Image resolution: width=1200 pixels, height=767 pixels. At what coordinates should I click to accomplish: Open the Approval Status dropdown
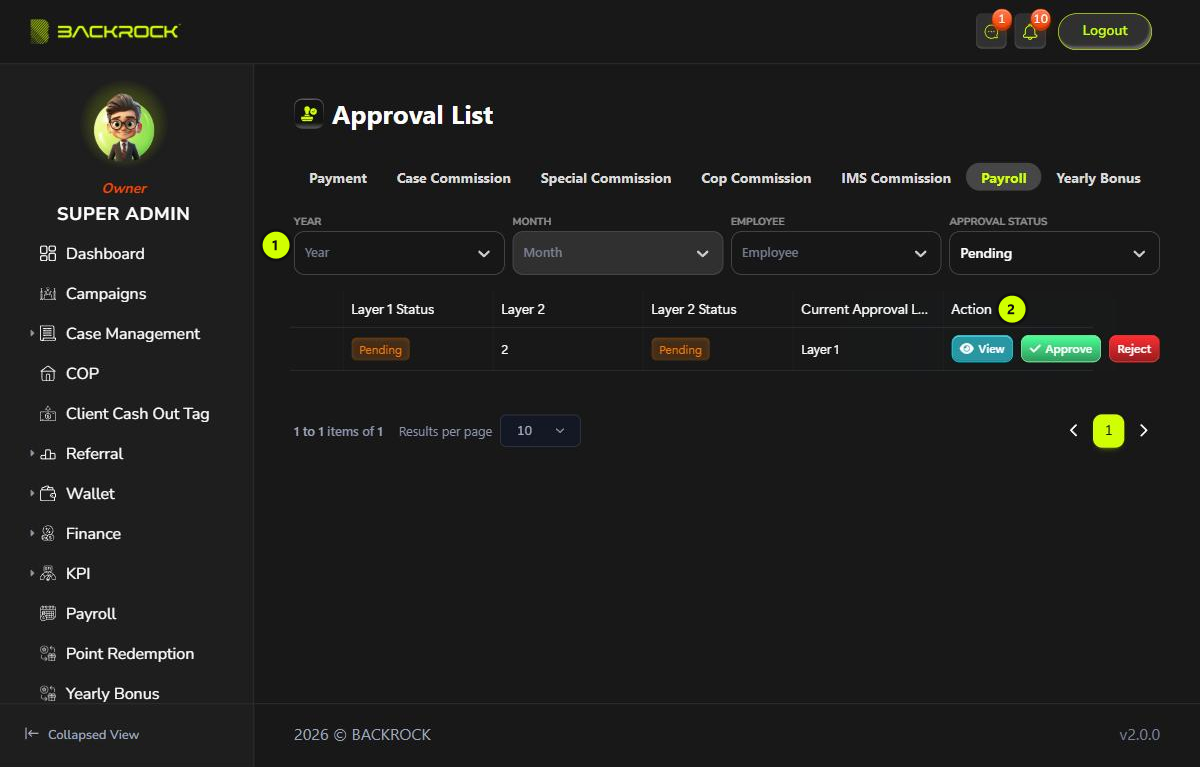click(1054, 253)
